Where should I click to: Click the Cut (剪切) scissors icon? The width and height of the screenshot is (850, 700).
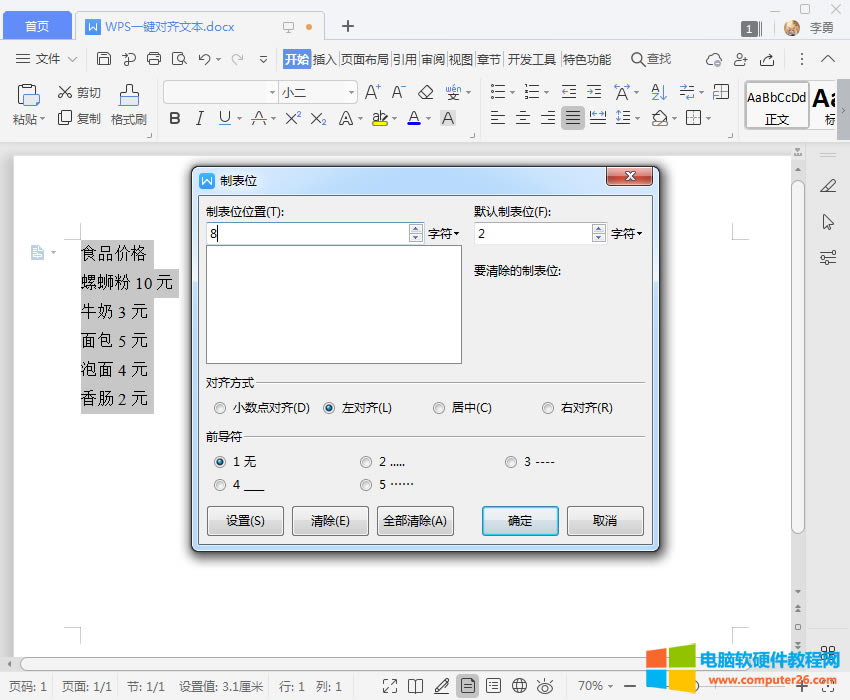[x=66, y=92]
